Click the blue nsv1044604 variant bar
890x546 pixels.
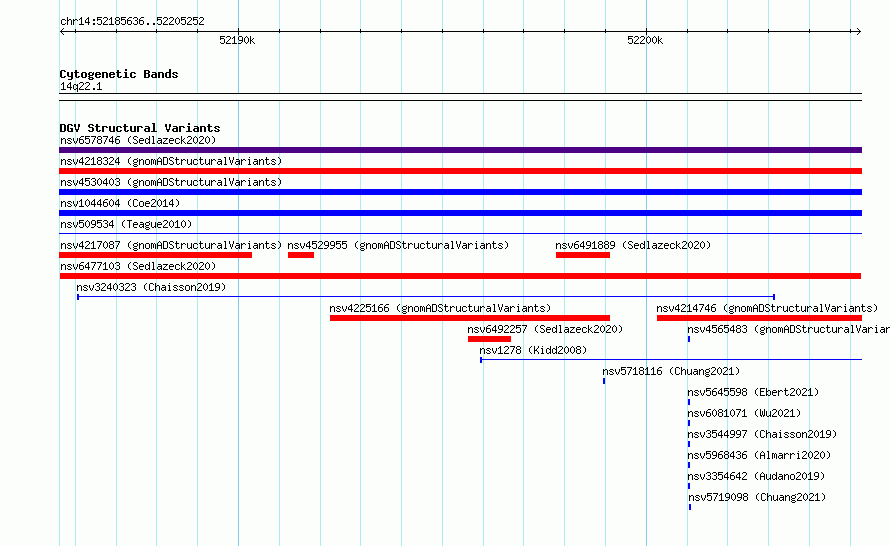(x=460, y=213)
